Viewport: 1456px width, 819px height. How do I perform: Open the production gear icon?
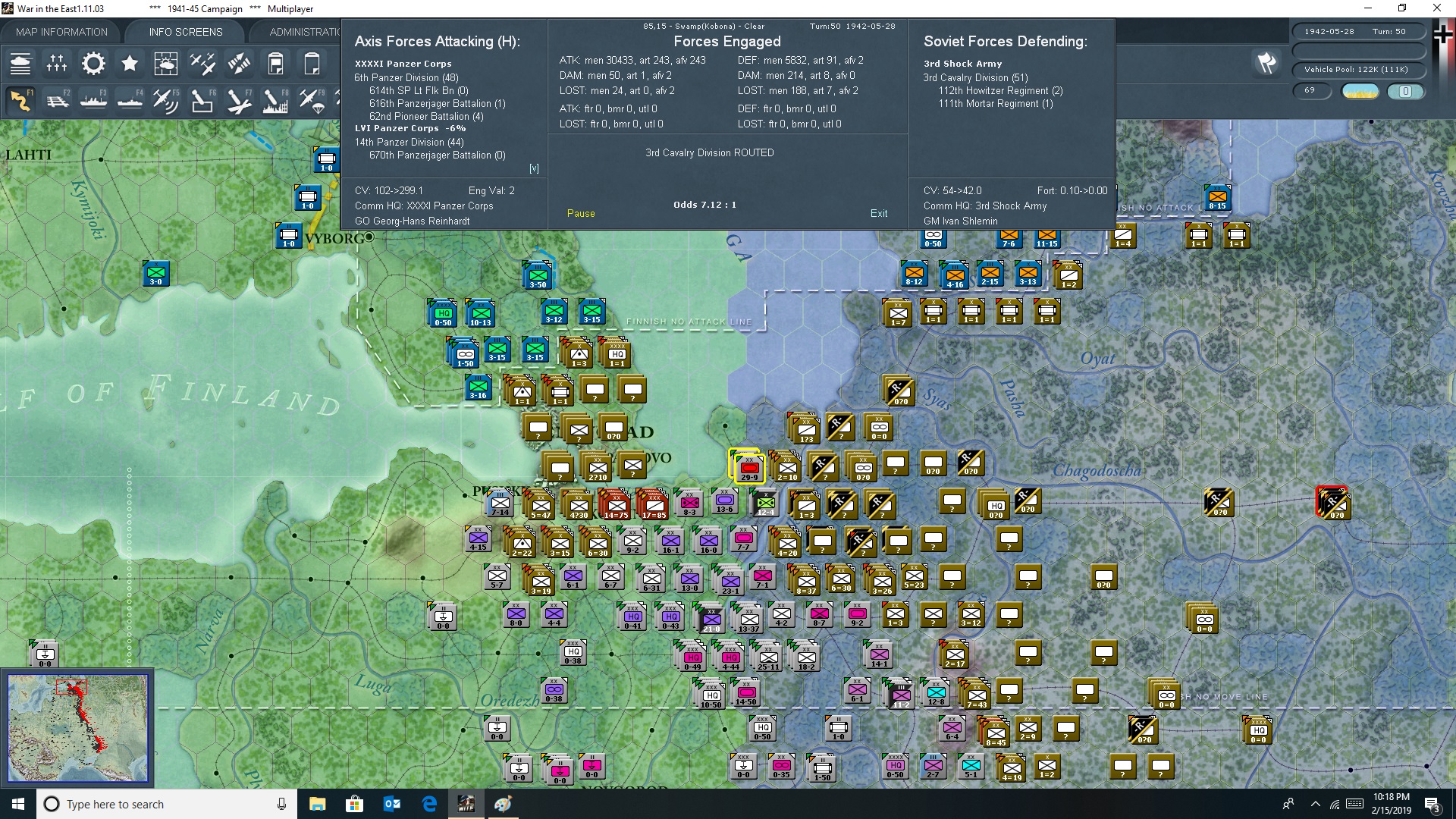click(93, 64)
